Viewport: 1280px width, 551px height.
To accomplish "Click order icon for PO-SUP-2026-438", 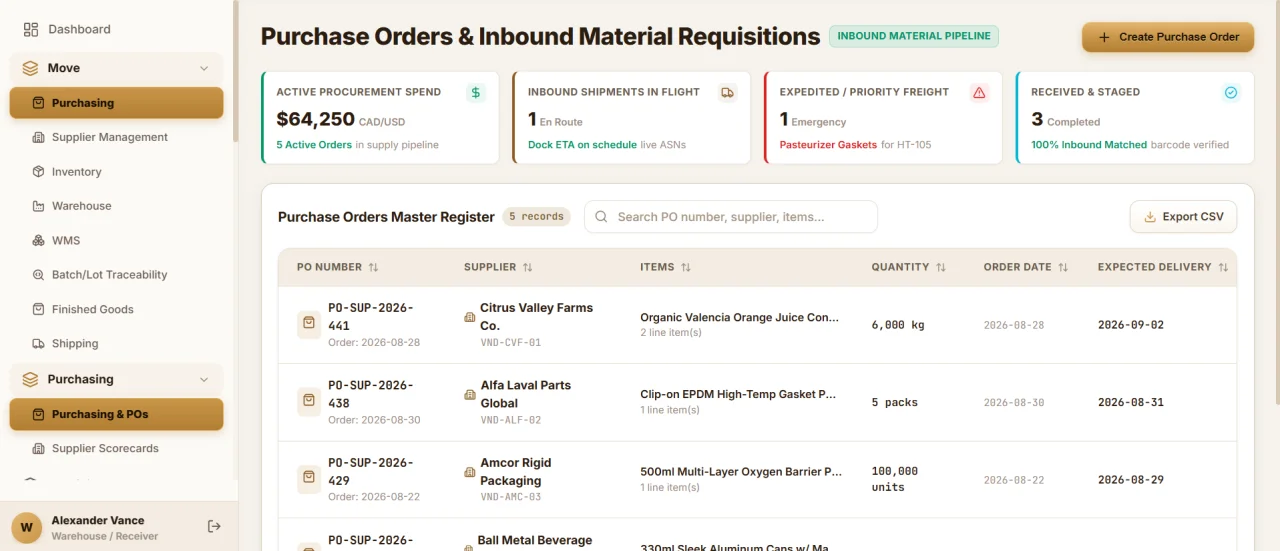I will coord(309,402).
